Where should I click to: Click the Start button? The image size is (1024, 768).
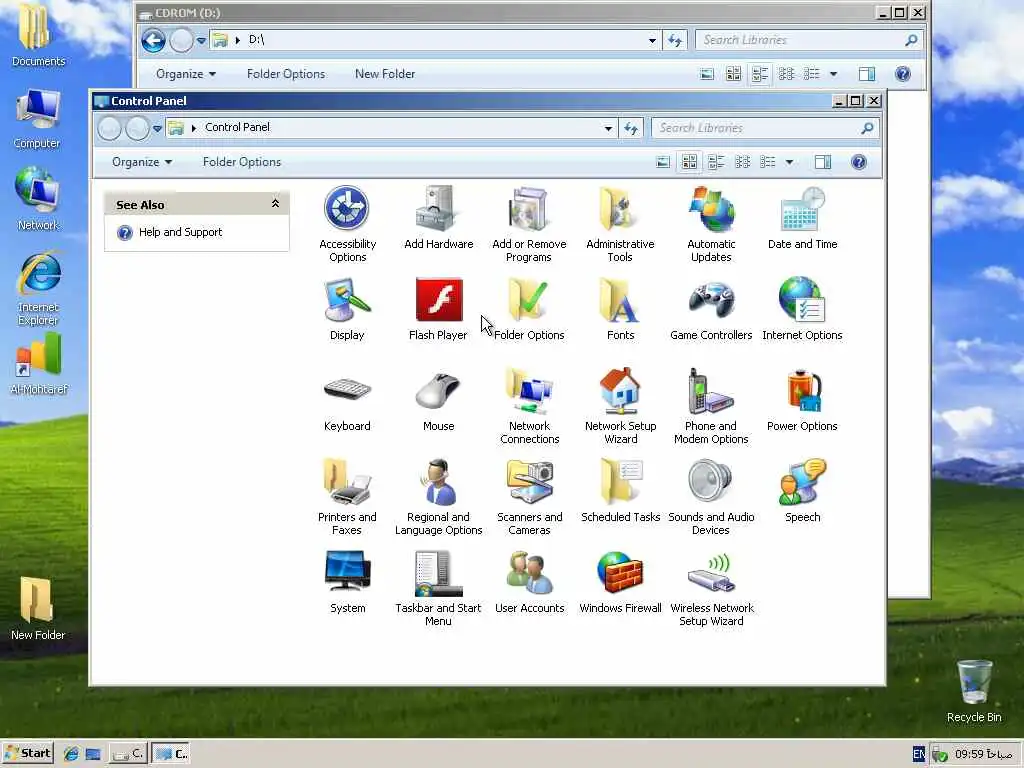point(27,754)
